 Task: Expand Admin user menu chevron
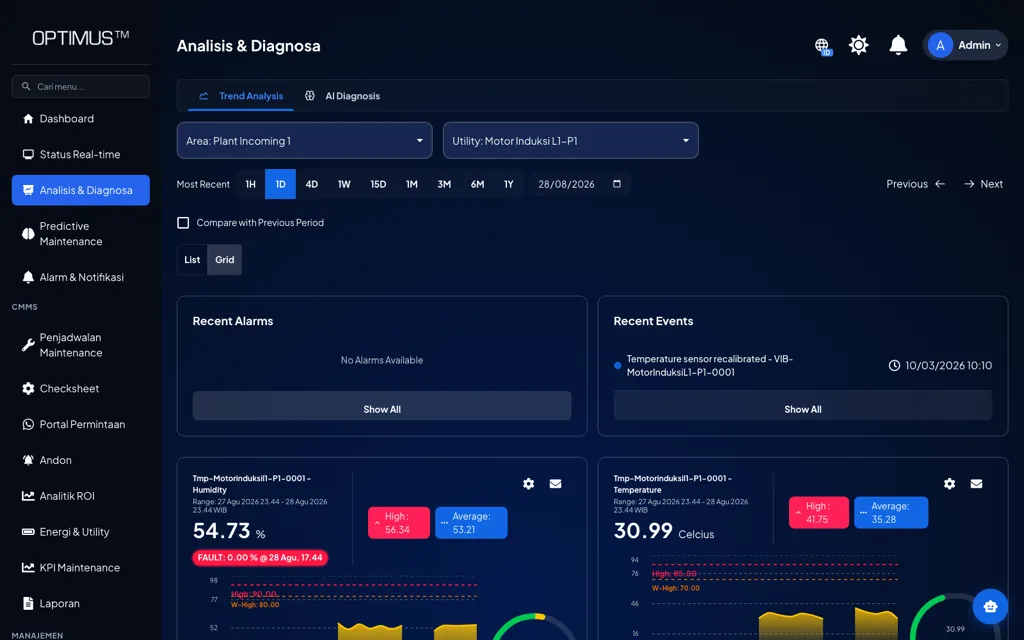[998, 46]
